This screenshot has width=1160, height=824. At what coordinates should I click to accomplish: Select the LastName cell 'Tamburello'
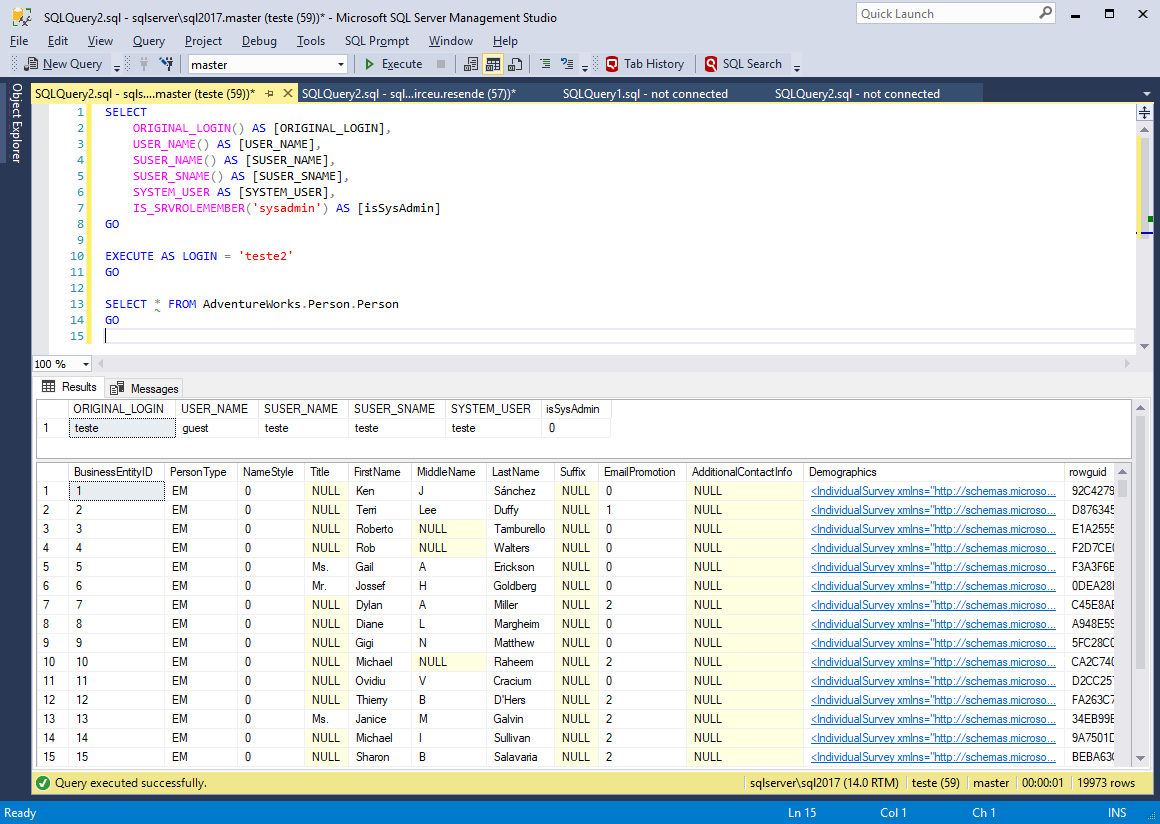click(x=519, y=529)
